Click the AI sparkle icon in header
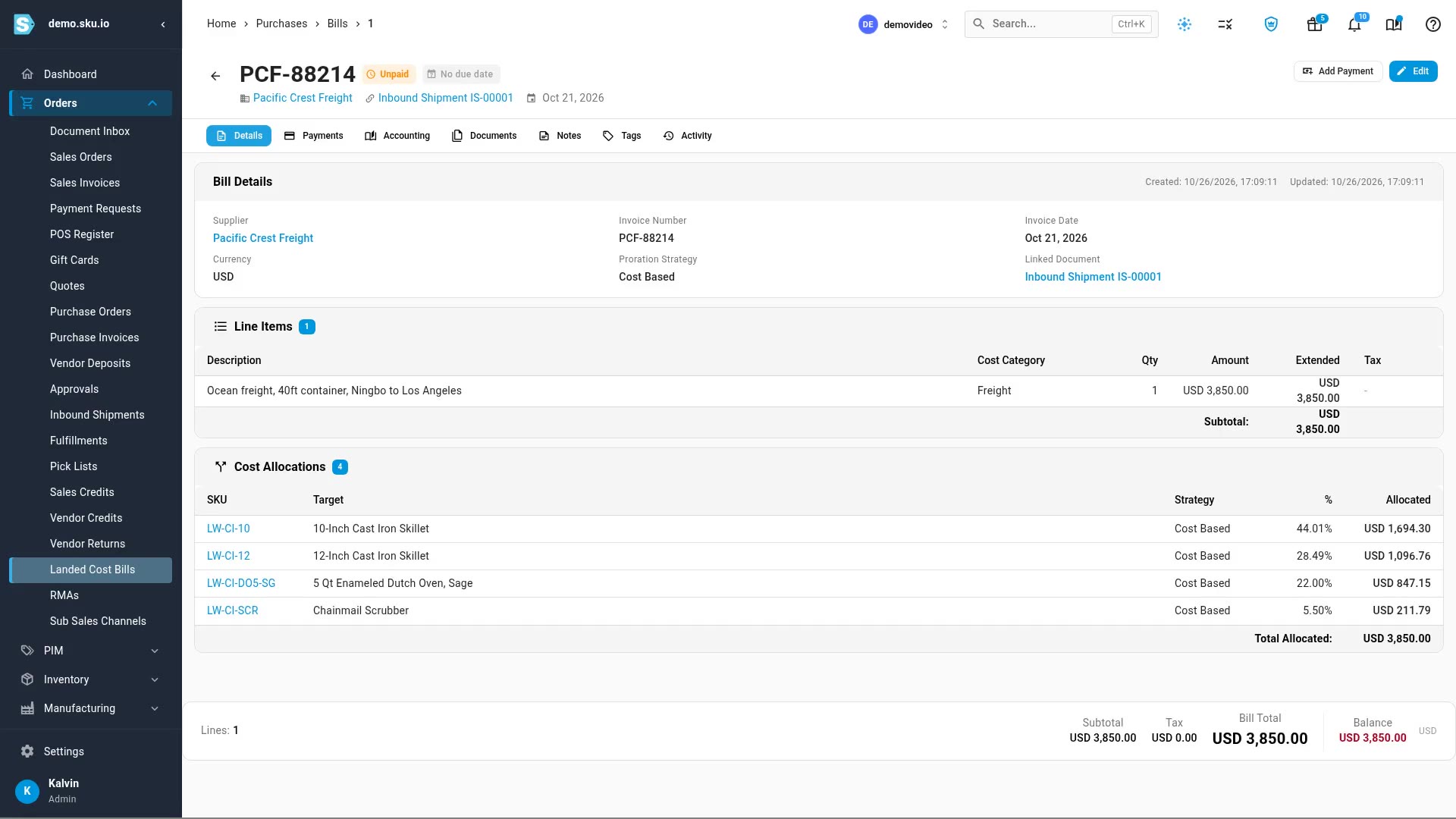The image size is (1456, 819). coord(1185,24)
